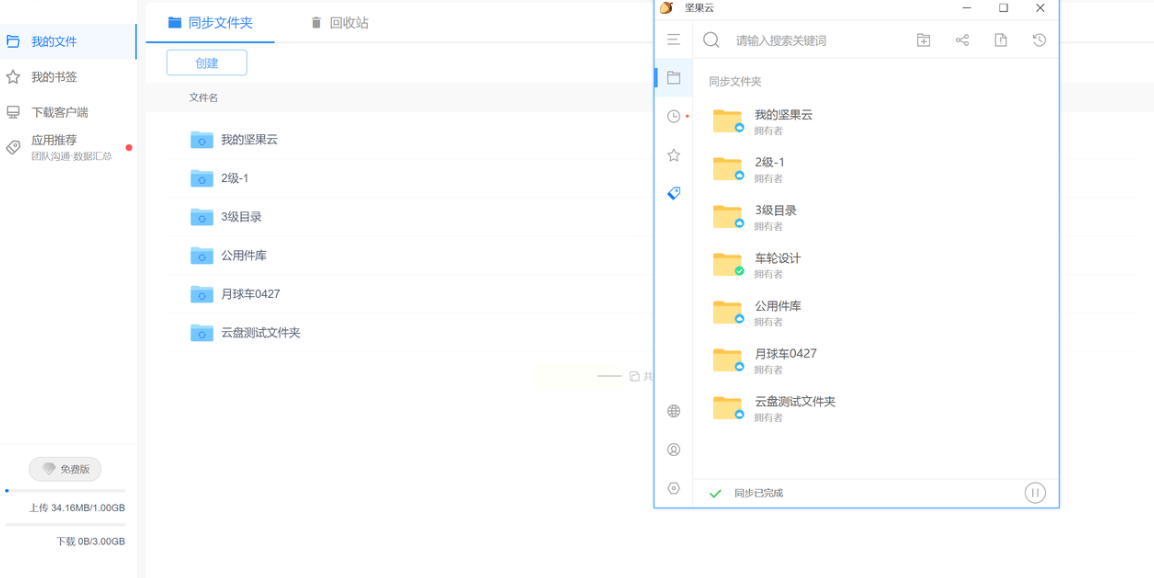Image resolution: width=1154 pixels, height=578 pixels.
Task: Open 2级-1 folder name in client list
Action: [x=770, y=162]
